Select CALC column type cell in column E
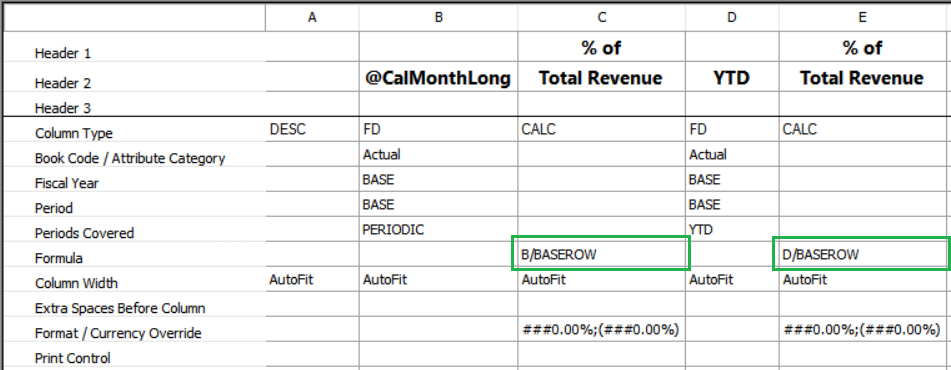Viewport: 951px width, 370px height. coord(862,129)
